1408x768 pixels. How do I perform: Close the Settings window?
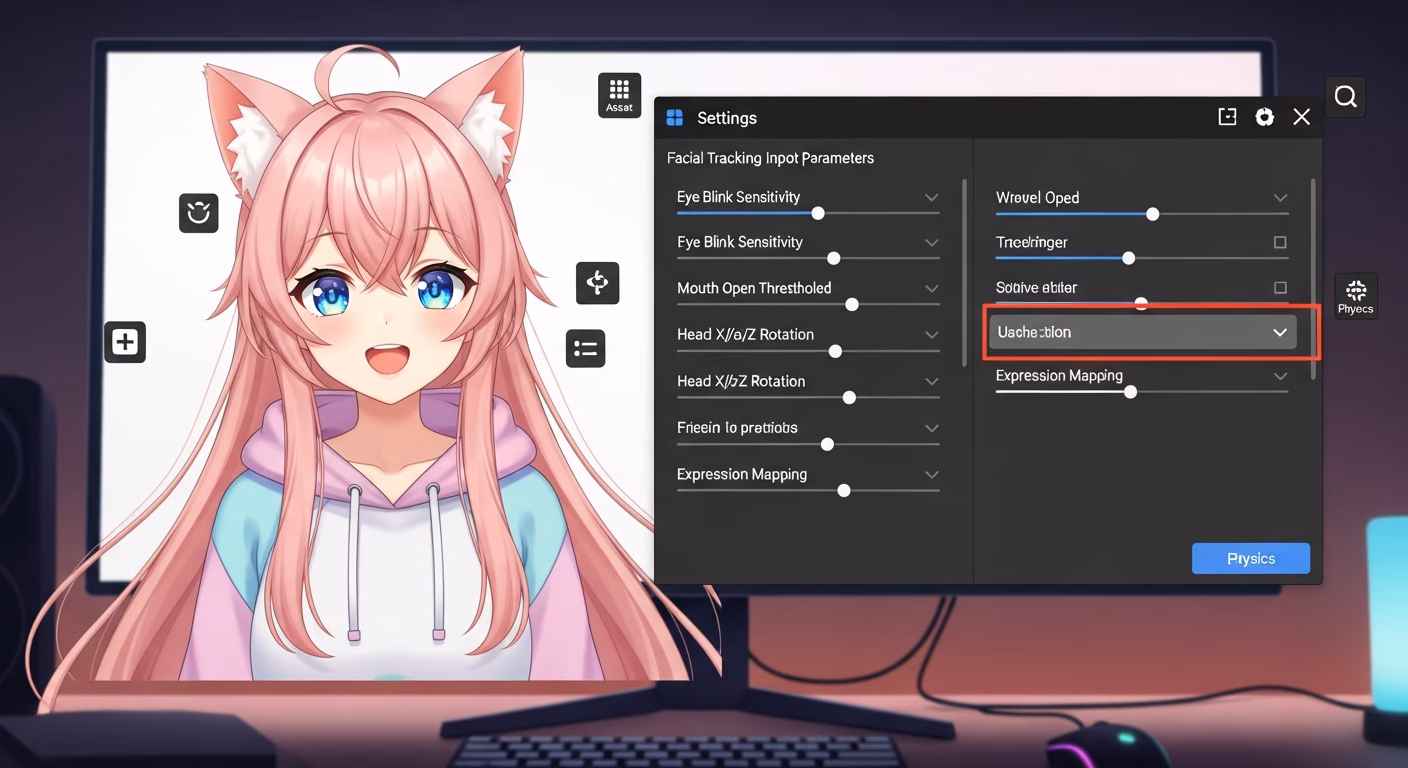pos(1301,117)
